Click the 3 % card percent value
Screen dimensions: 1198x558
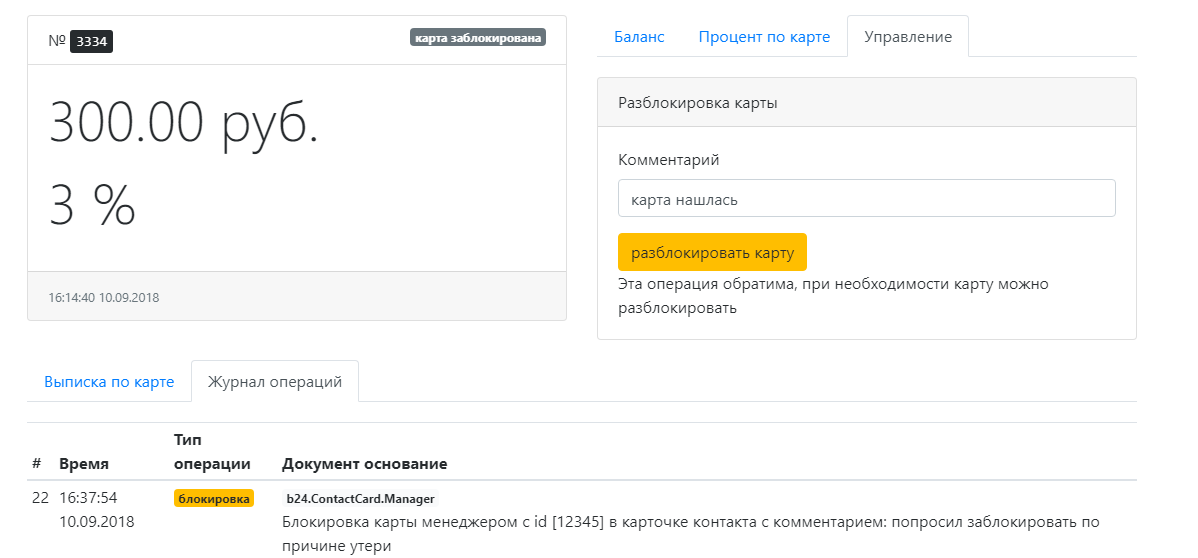(92, 205)
